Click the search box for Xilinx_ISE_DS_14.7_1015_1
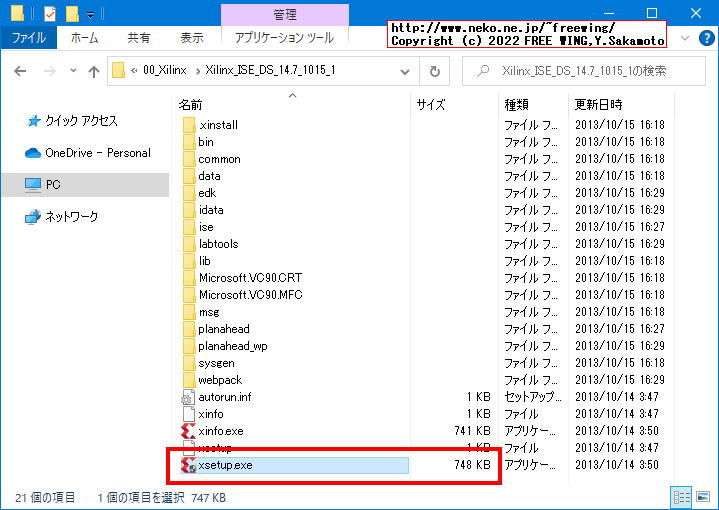Image resolution: width=719 pixels, height=510 pixels. [584, 71]
